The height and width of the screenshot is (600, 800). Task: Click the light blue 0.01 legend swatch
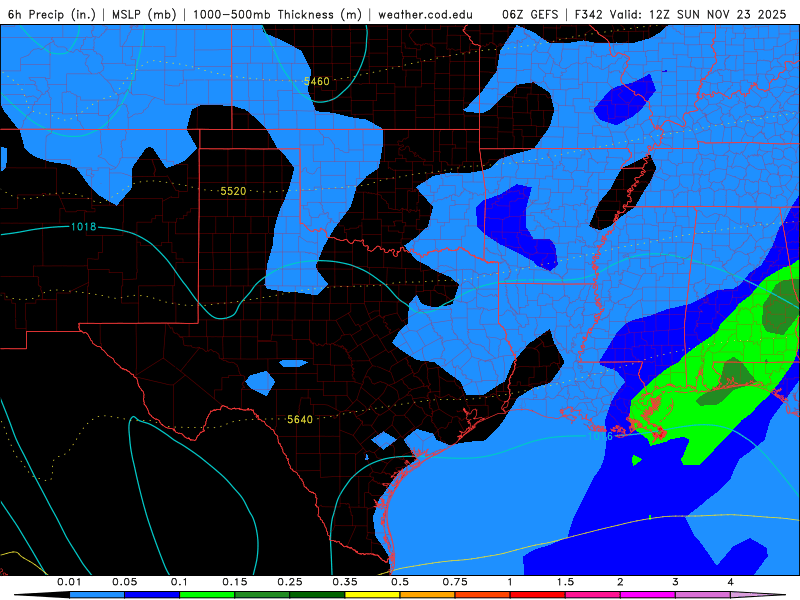pyautogui.click(x=97, y=595)
